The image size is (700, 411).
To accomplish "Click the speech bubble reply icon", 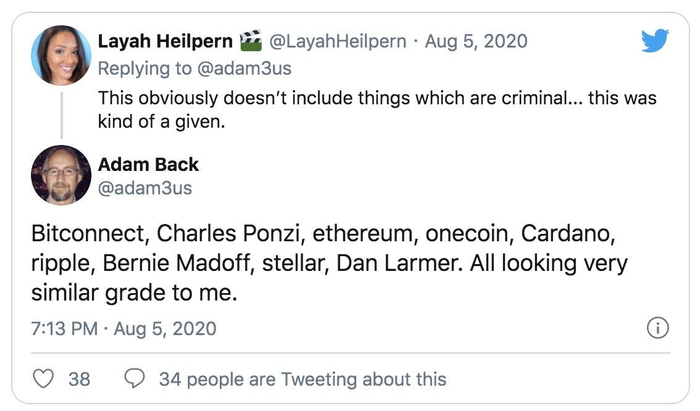I will click(134, 379).
